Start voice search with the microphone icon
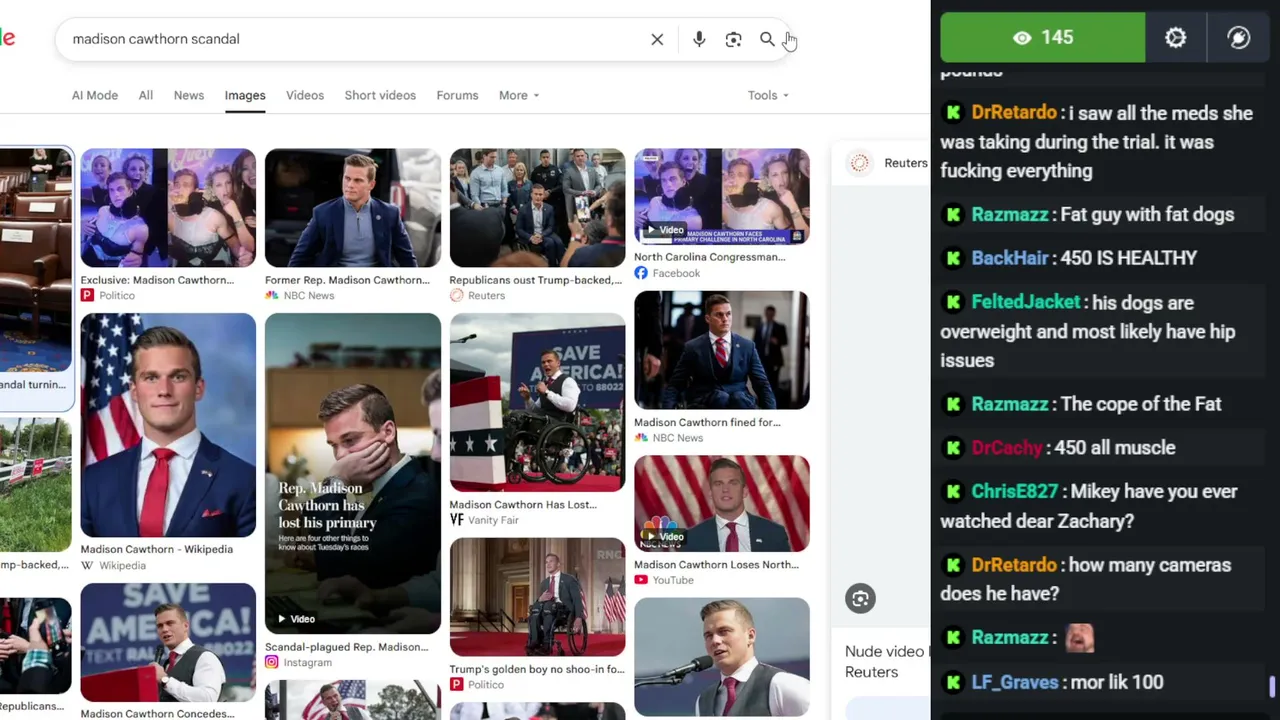This screenshot has width=1280, height=720. pyautogui.click(x=699, y=39)
